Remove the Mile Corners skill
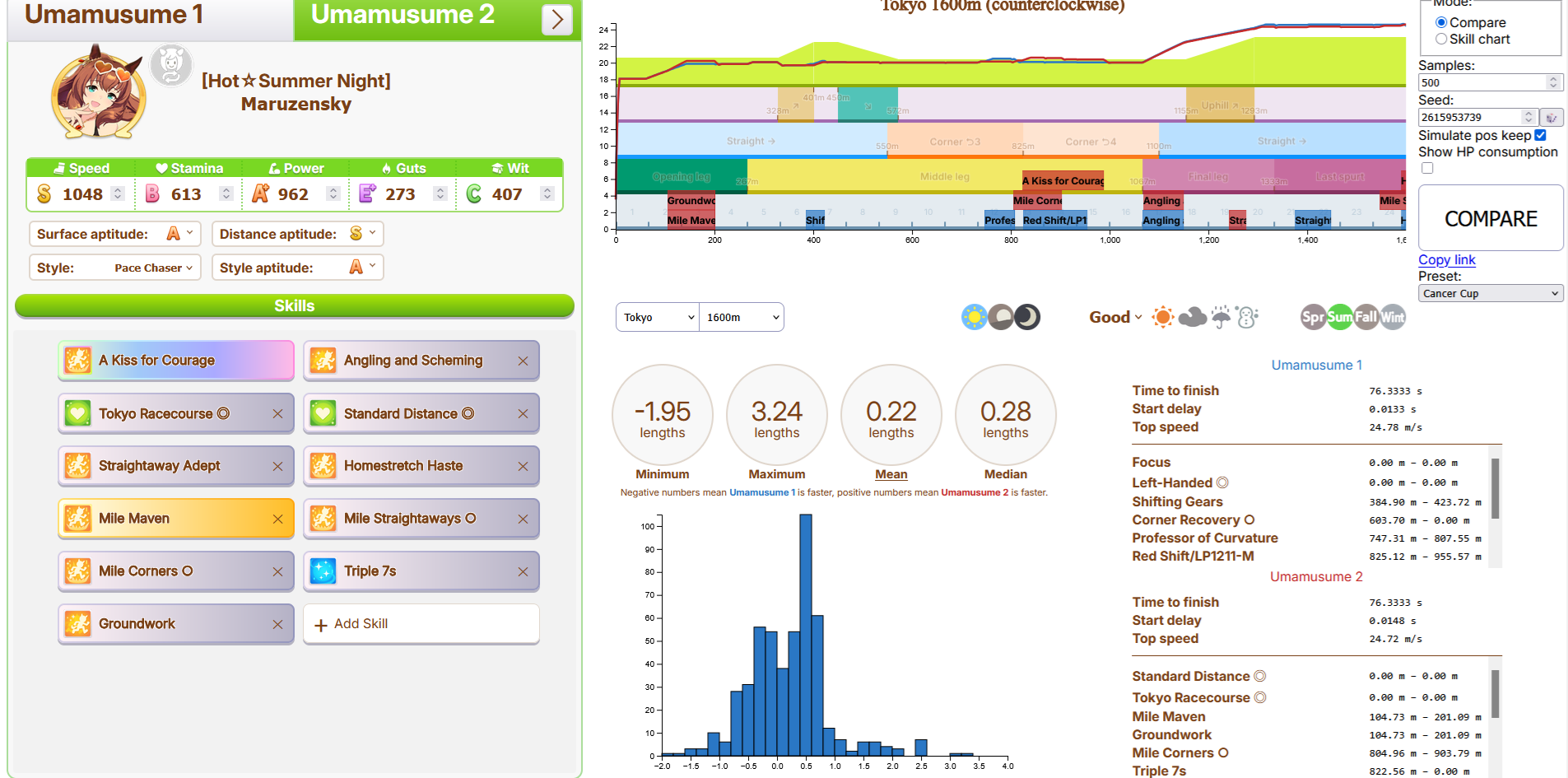This screenshot has width=1568, height=778. click(x=277, y=571)
